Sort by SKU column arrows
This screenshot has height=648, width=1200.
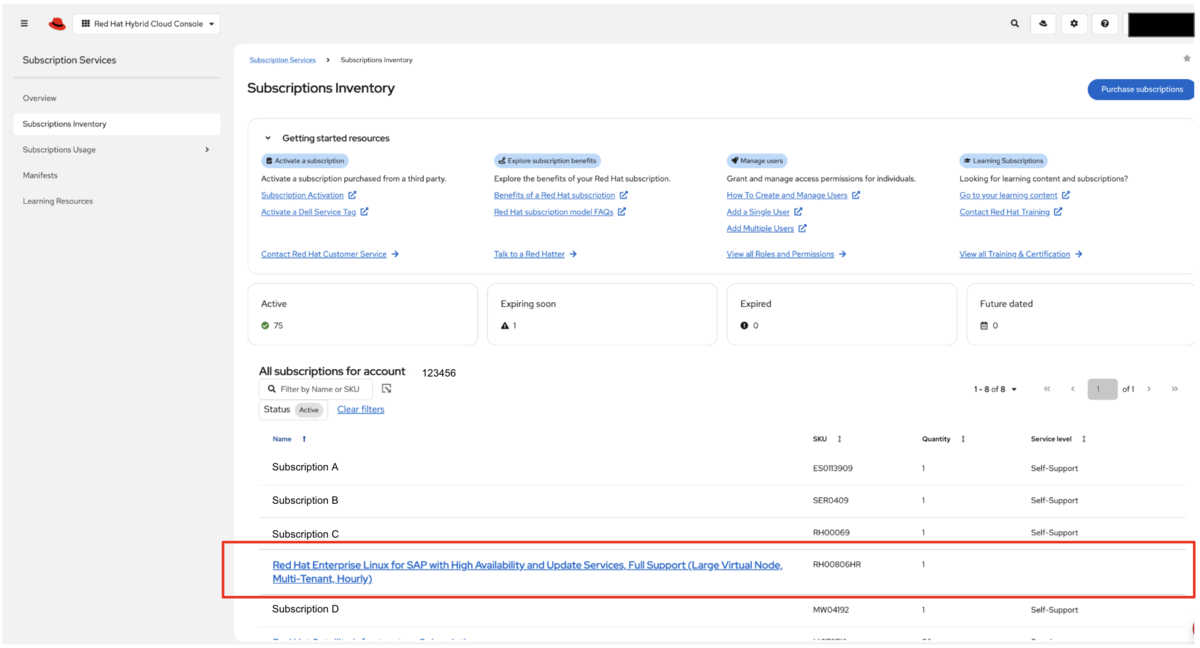(839, 439)
